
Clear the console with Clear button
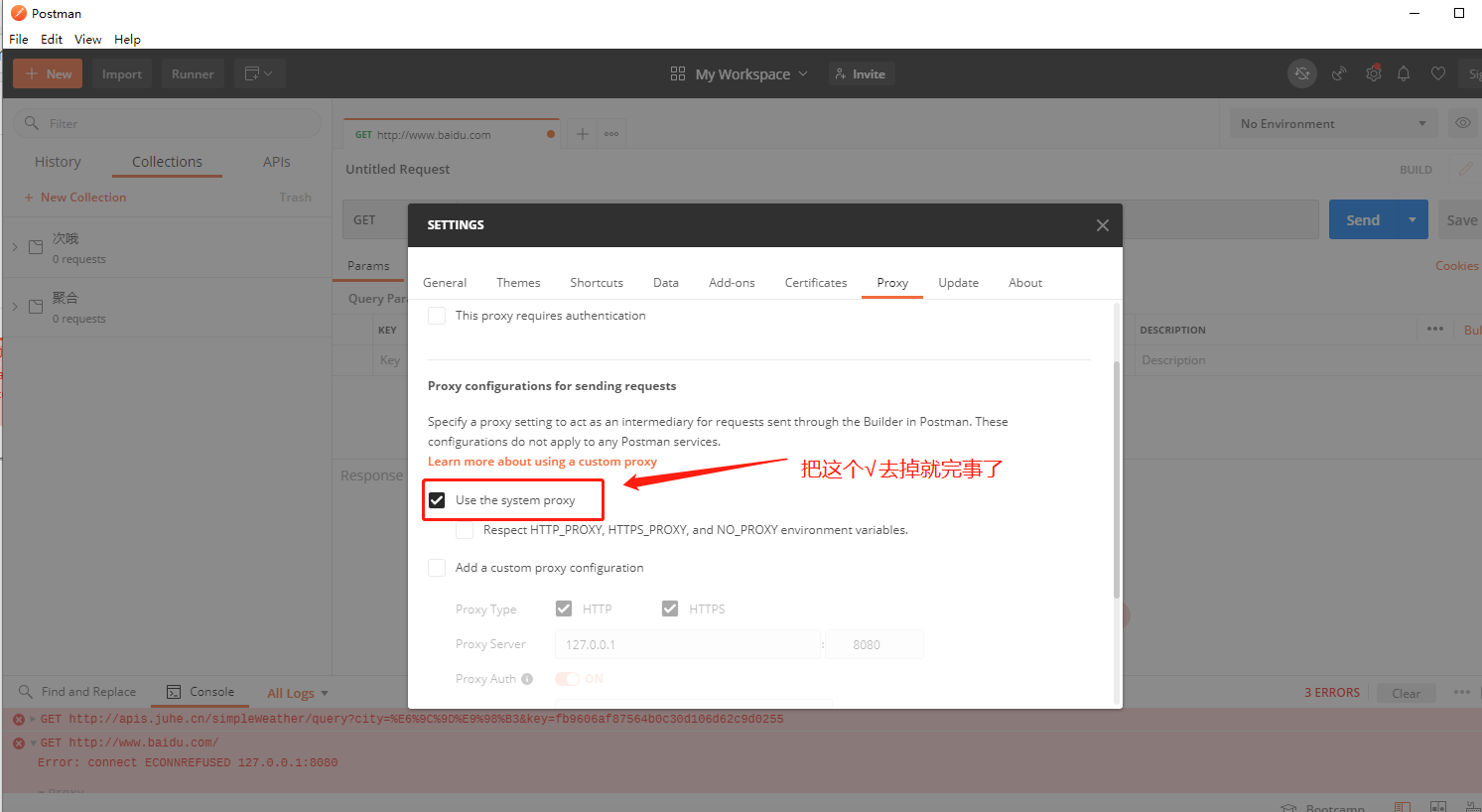tap(1406, 693)
